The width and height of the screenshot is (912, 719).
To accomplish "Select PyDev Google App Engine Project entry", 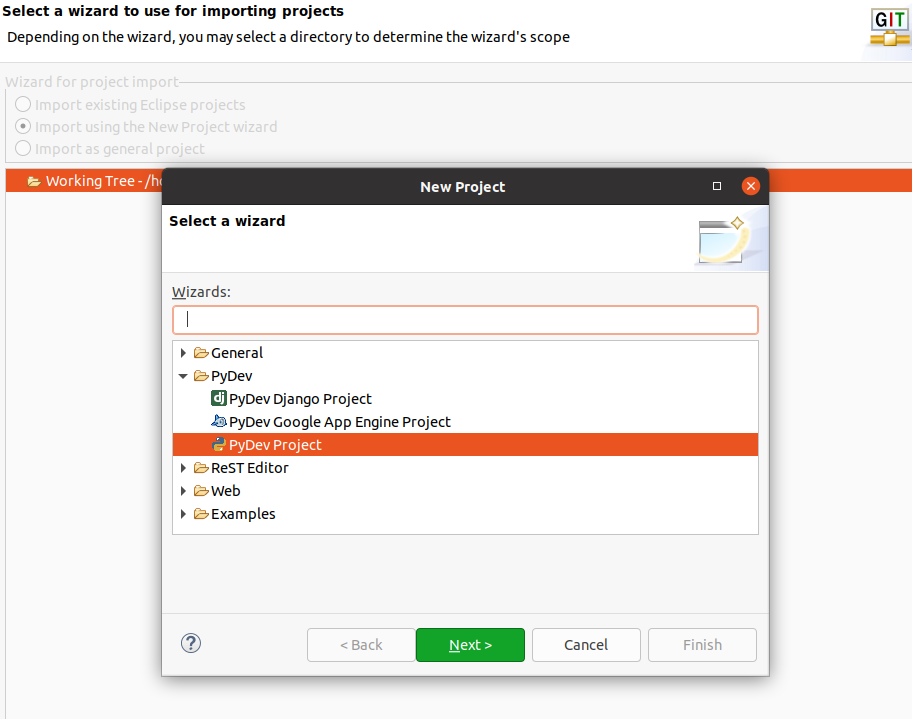I will 339,422.
